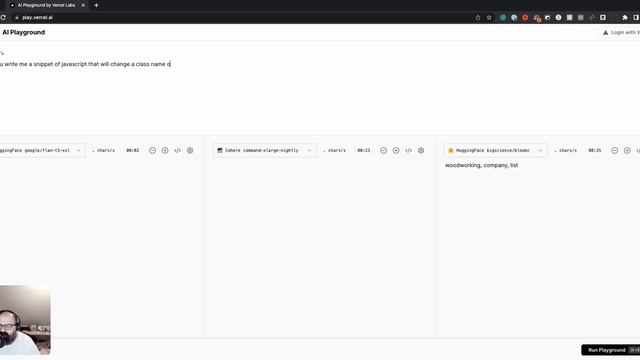Screen dimensions: 640x360
Task: Add a panel next to flan-t5-xxl (plus icon)
Action: pos(165,151)
